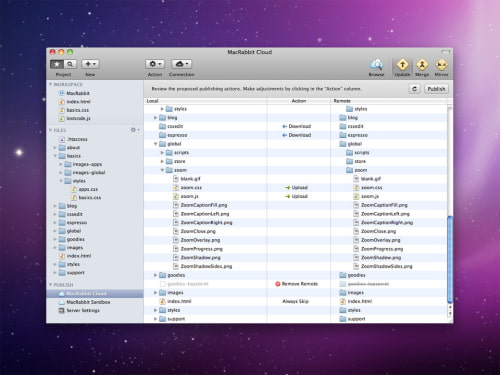Expand the about folder in sidebar
500x375 pixels.
point(55,147)
